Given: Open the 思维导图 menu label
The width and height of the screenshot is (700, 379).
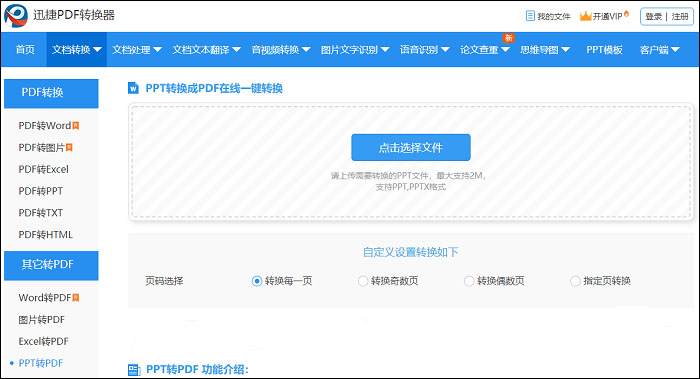Looking at the screenshot, I should pyautogui.click(x=539, y=50).
